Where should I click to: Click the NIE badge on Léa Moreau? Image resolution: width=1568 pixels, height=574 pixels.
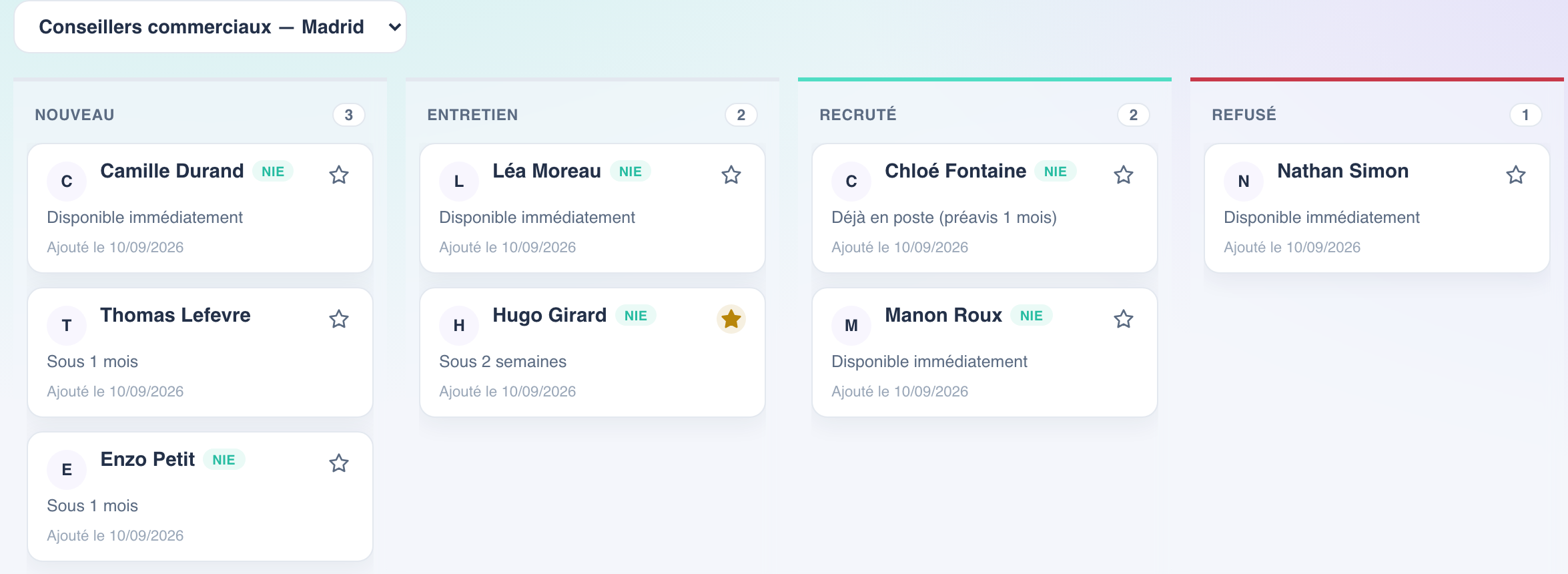[x=630, y=172]
